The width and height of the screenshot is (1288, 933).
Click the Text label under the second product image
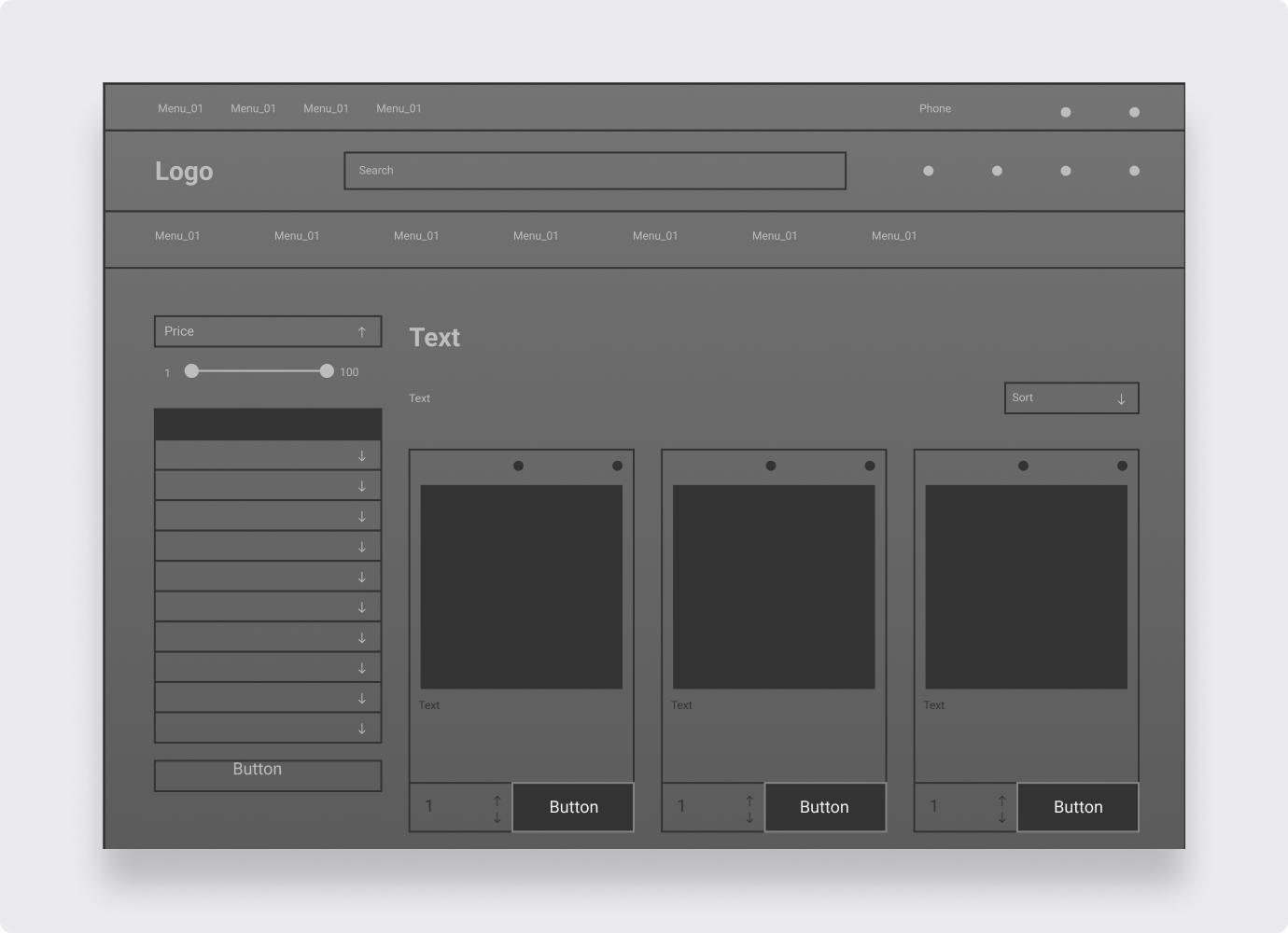[x=681, y=705]
